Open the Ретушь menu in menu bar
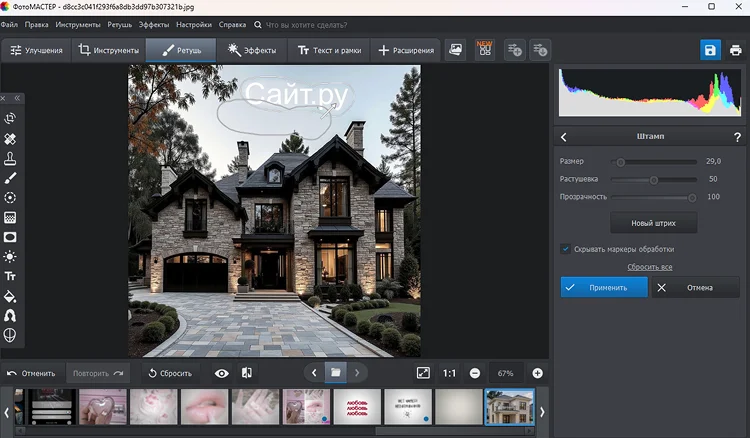This screenshot has height=438, width=750. coord(120,24)
